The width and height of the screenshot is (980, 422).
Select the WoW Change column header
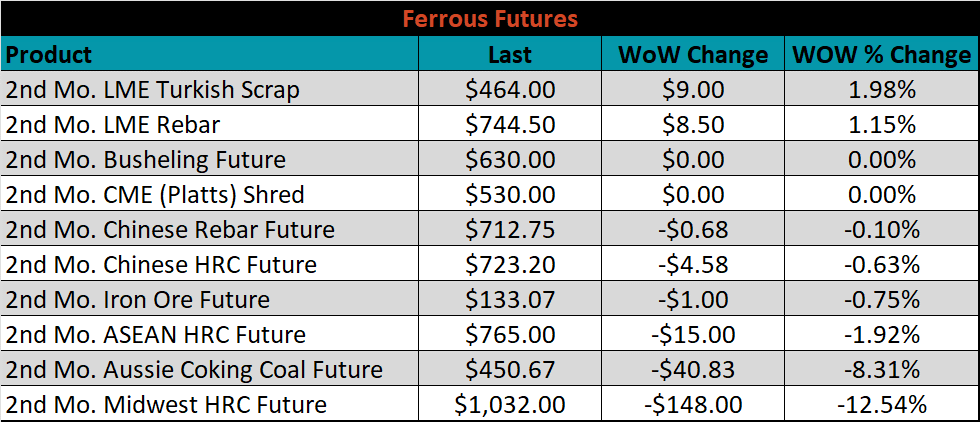pos(693,54)
